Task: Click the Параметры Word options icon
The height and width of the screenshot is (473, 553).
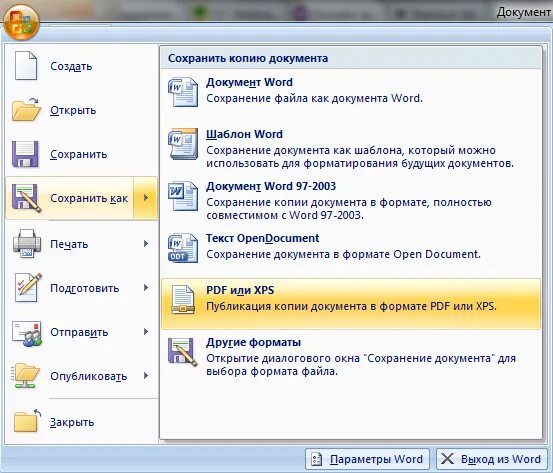Action: (317, 459)
